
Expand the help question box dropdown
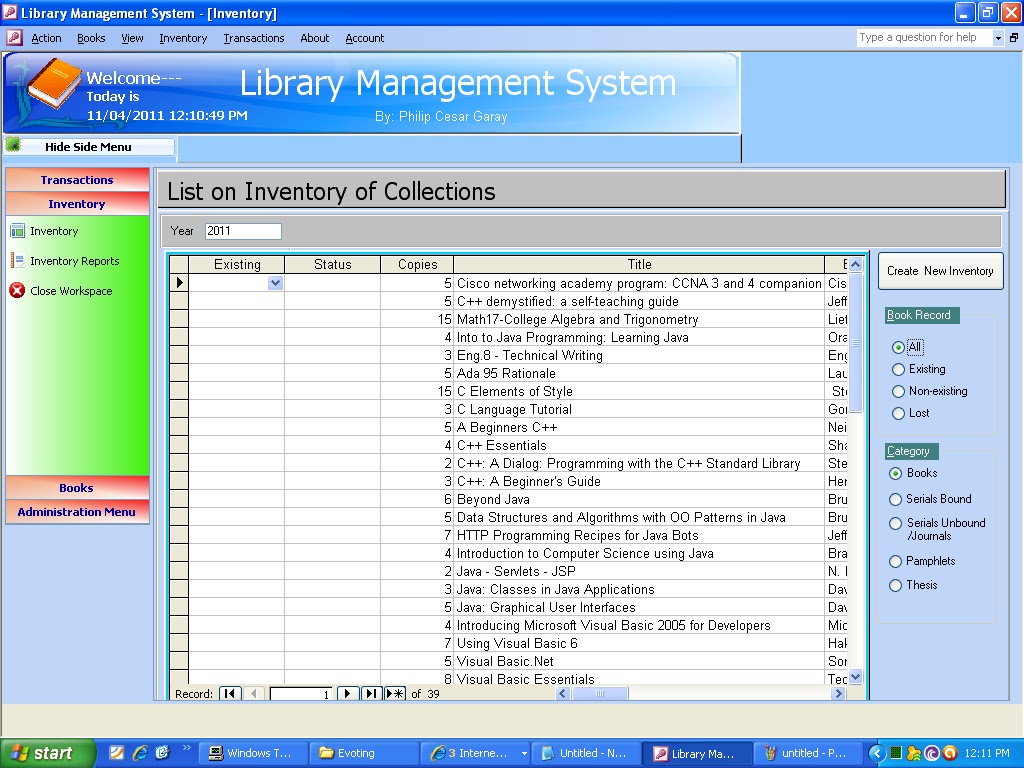click(x=997, y=38)
